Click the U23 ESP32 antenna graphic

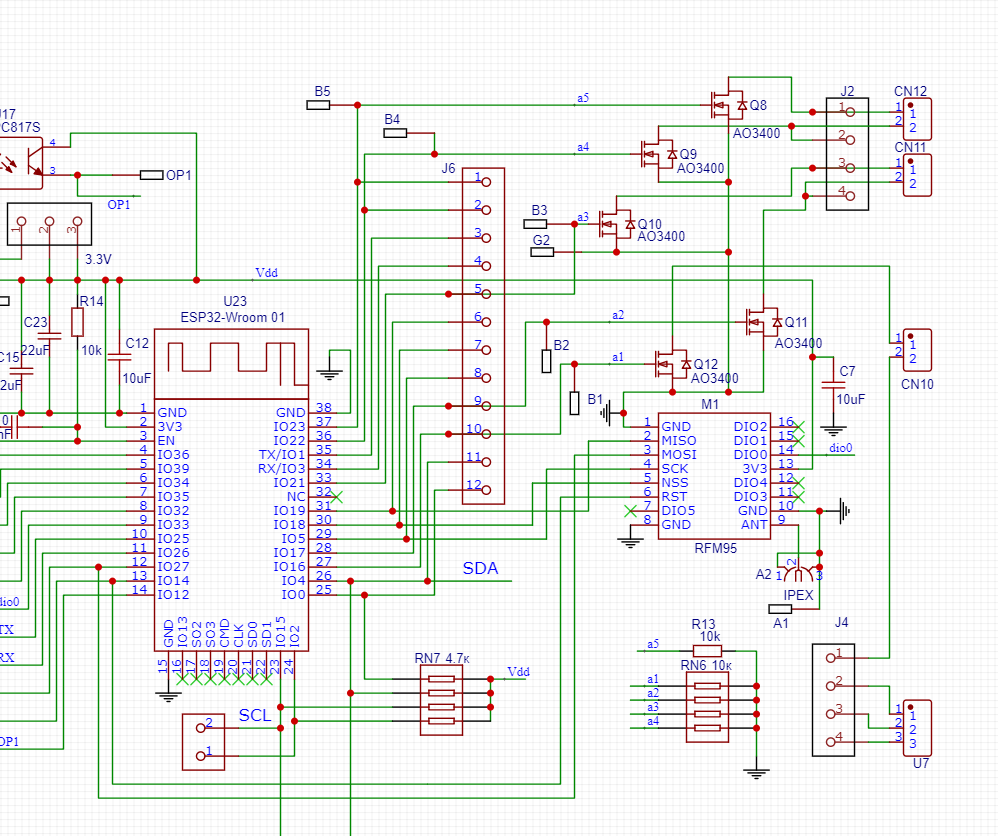coord(232,364)
